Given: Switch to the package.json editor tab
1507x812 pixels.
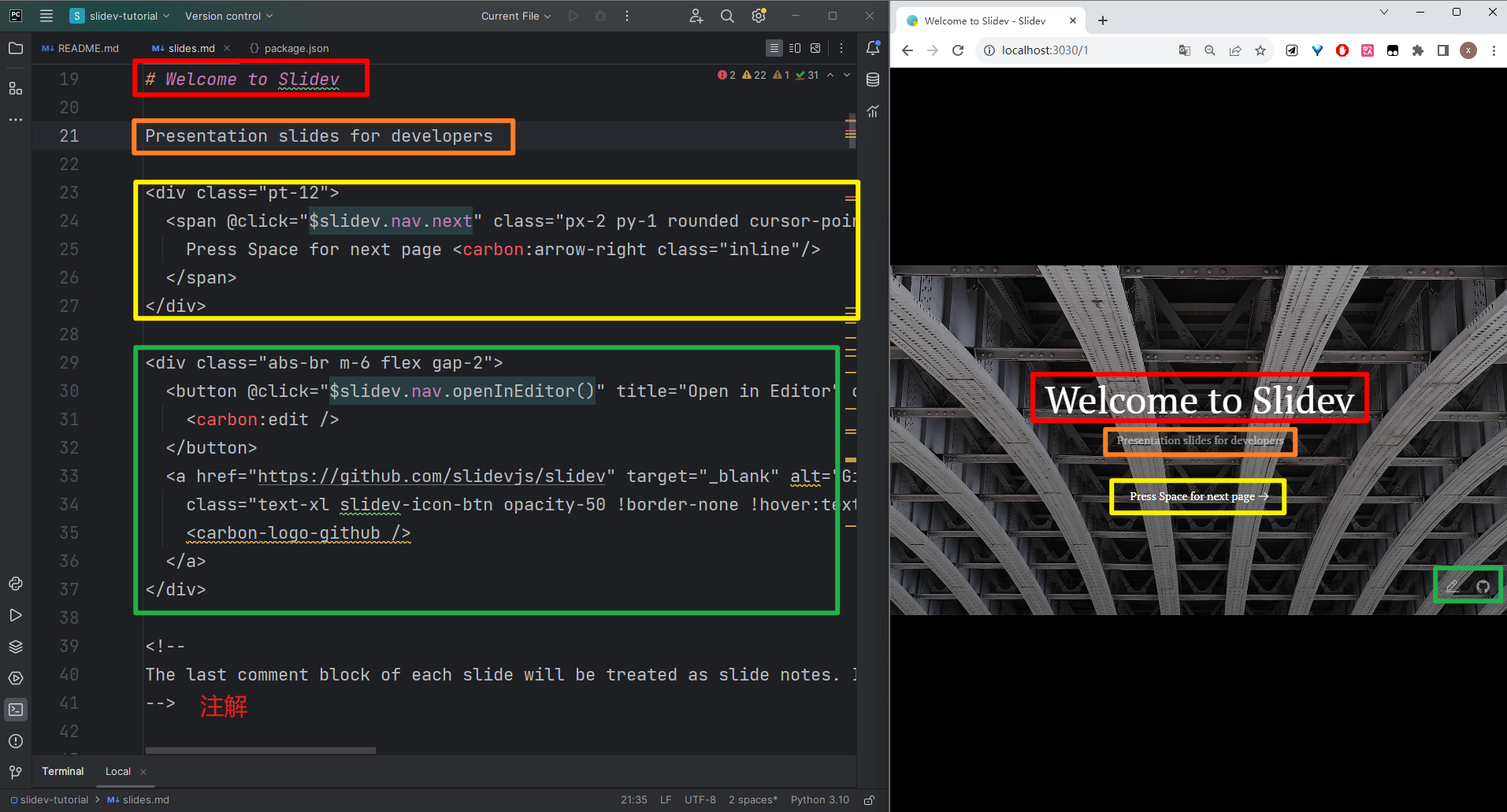Looking at the screenshot, I should click(x=289, y=48).
